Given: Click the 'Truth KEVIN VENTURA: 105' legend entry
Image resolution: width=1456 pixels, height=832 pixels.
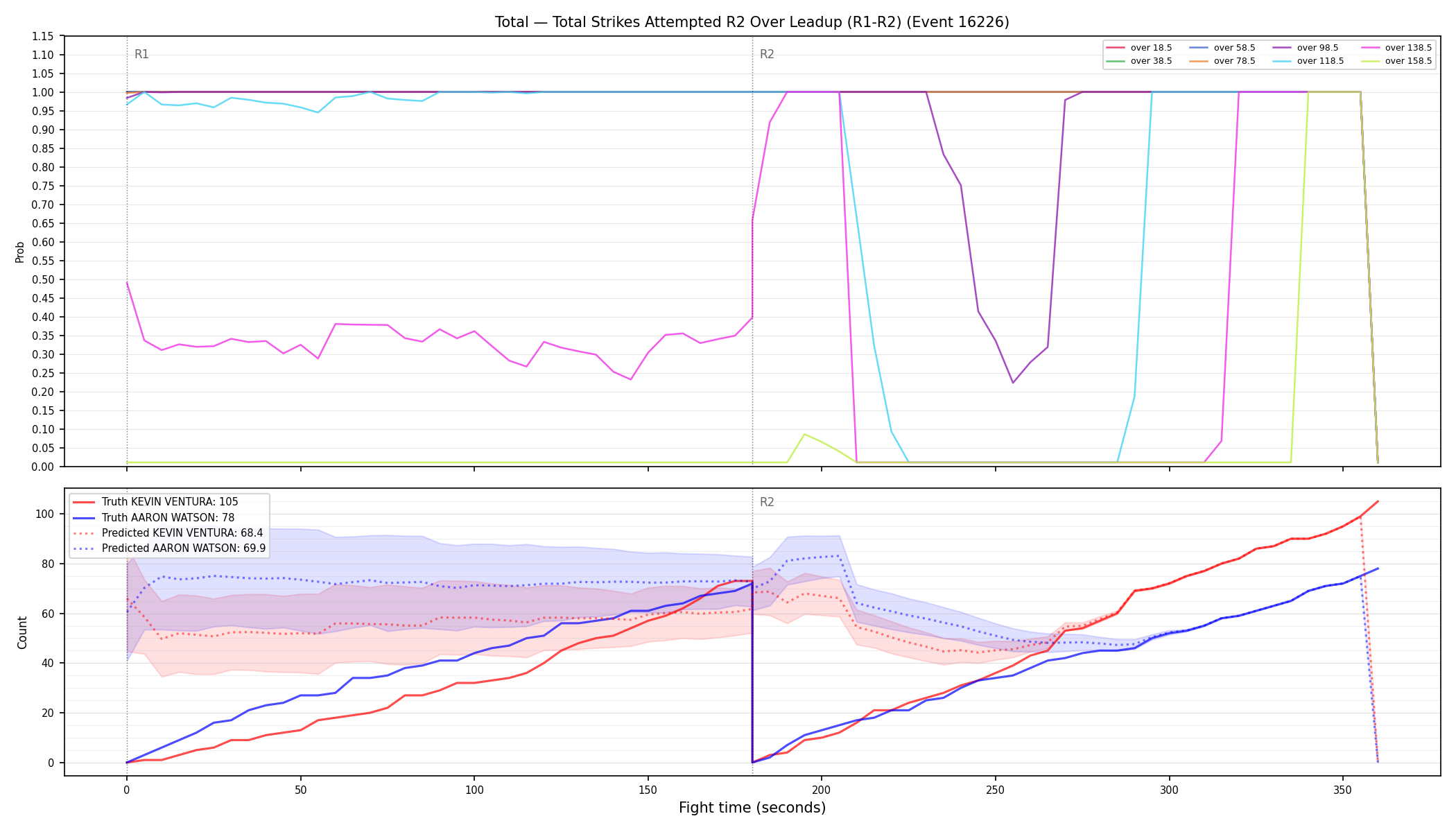Looking at the screenshot, I should click(156, 502).
